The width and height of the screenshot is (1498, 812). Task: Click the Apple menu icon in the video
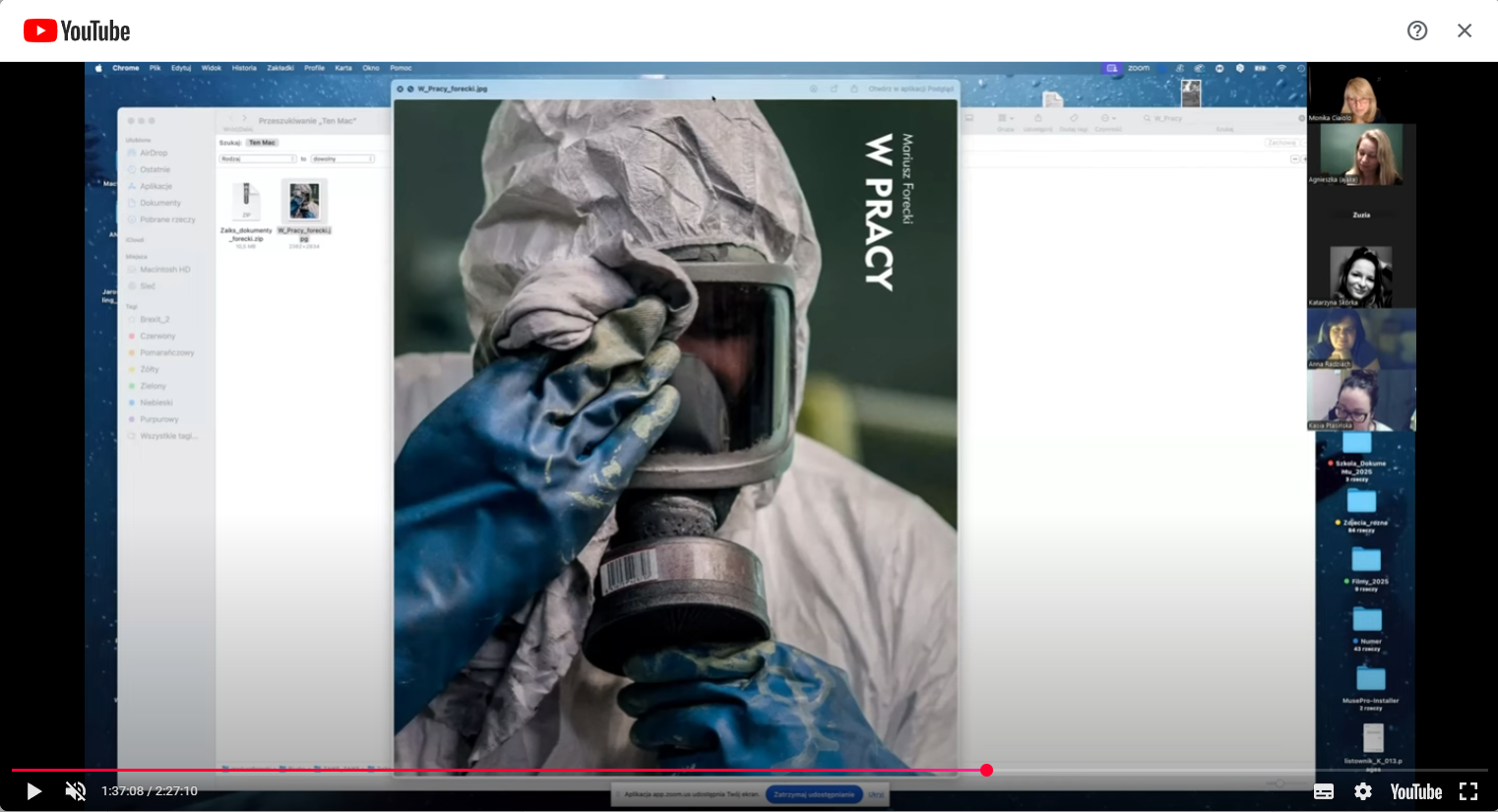98,69
